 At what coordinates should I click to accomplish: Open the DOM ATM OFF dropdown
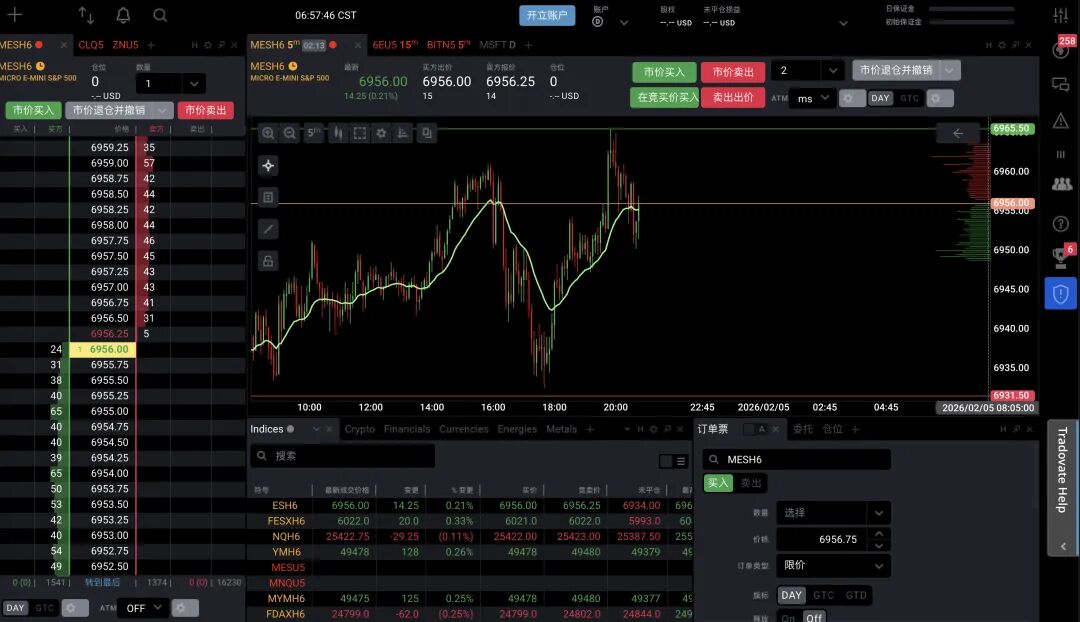144,608
